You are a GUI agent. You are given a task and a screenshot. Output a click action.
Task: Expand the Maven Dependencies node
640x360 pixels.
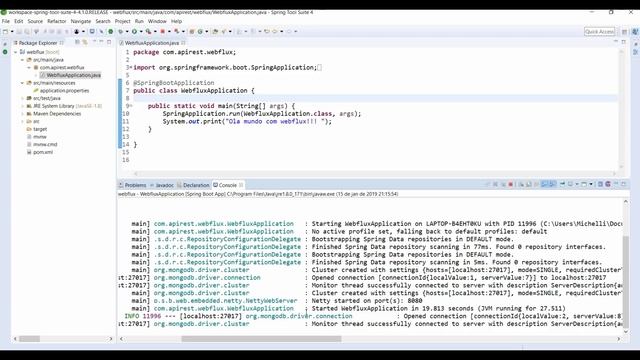(x=22, y=114)
